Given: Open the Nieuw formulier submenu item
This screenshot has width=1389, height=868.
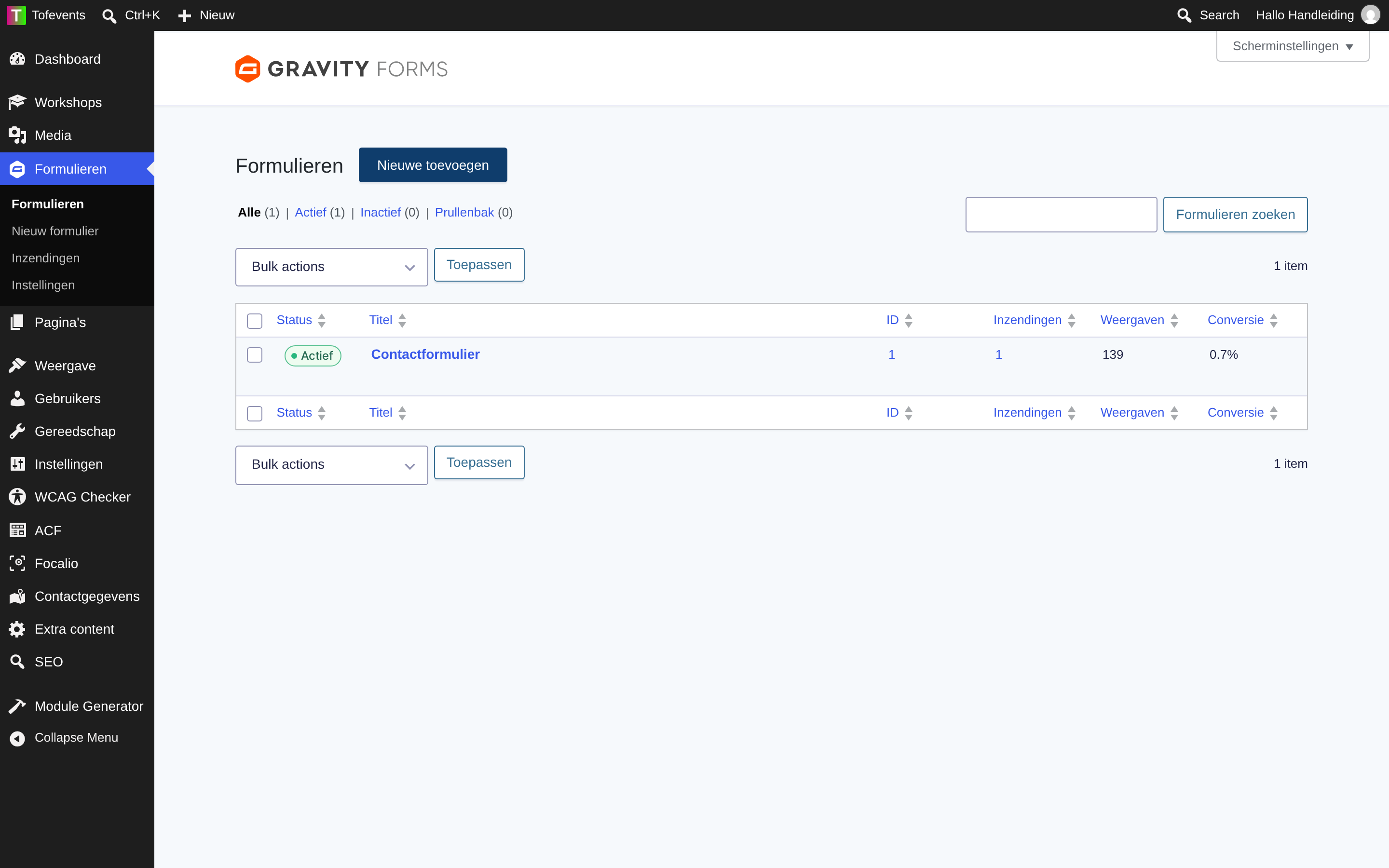Looking at the screenshot, I should tap(55, 231).
